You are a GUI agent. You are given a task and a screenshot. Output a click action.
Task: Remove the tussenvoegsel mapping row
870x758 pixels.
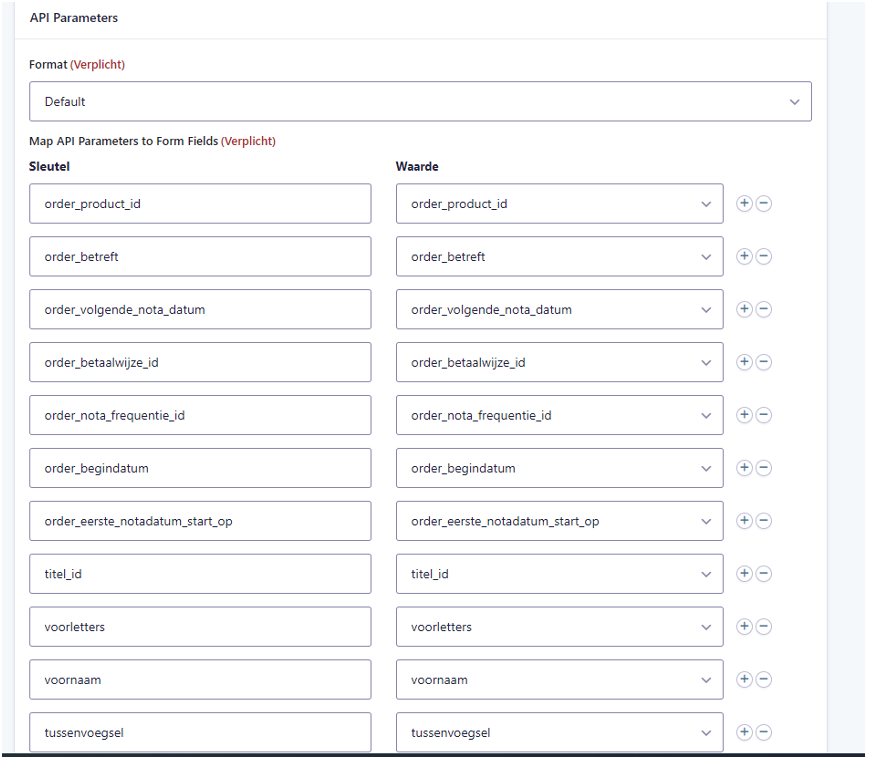coord(763,733)
